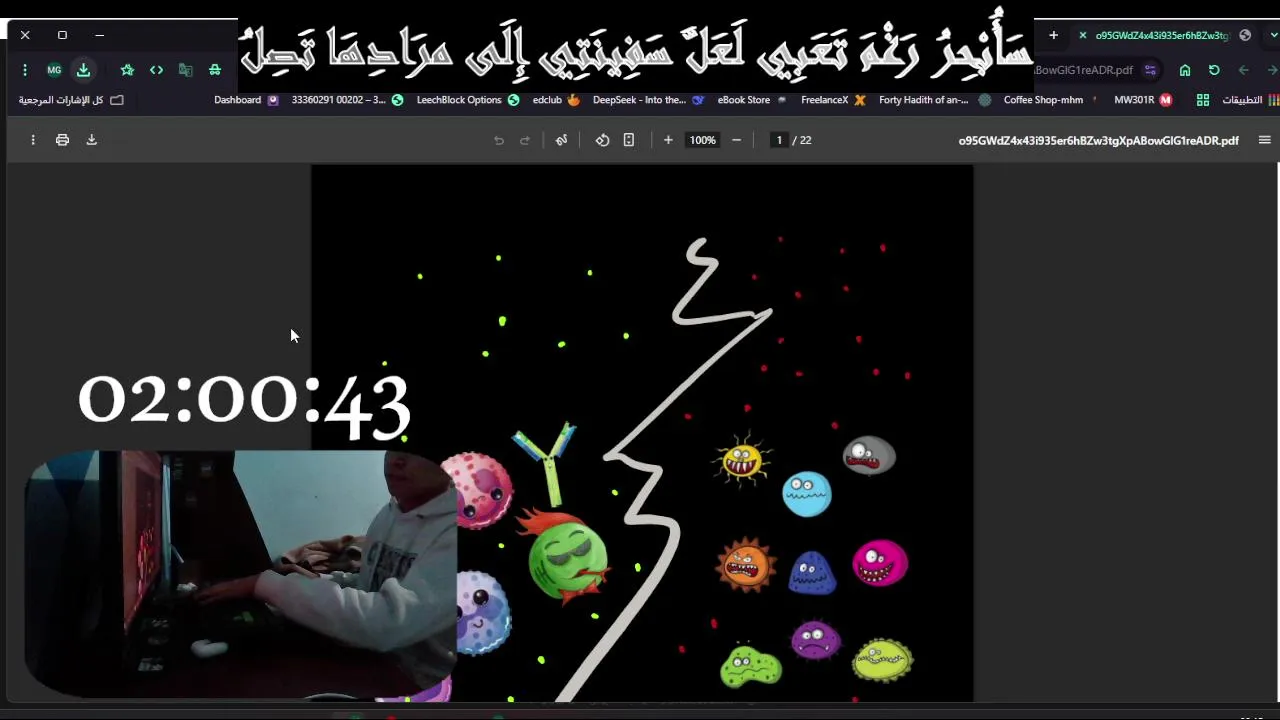Viewport: 1280px width, 720px height.
Task: Click the incognito-style extension icon
Action: coord(214,70)
